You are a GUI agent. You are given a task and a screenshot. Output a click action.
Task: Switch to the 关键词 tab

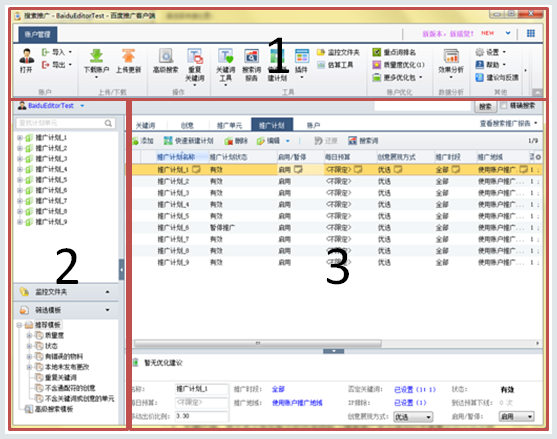145,125
